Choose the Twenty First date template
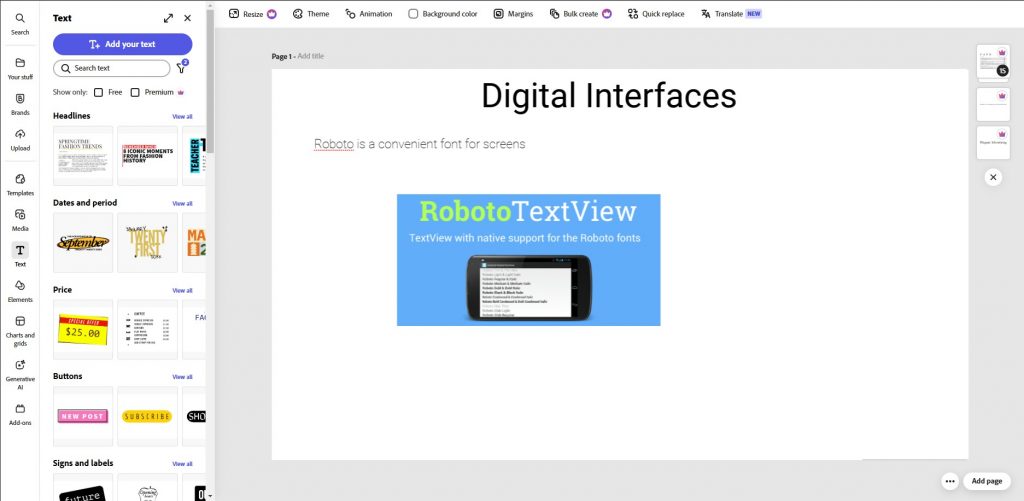Image resolution: width=1024 pixels, height=501 pixels. pyautogui.click(x=148, y=242)
